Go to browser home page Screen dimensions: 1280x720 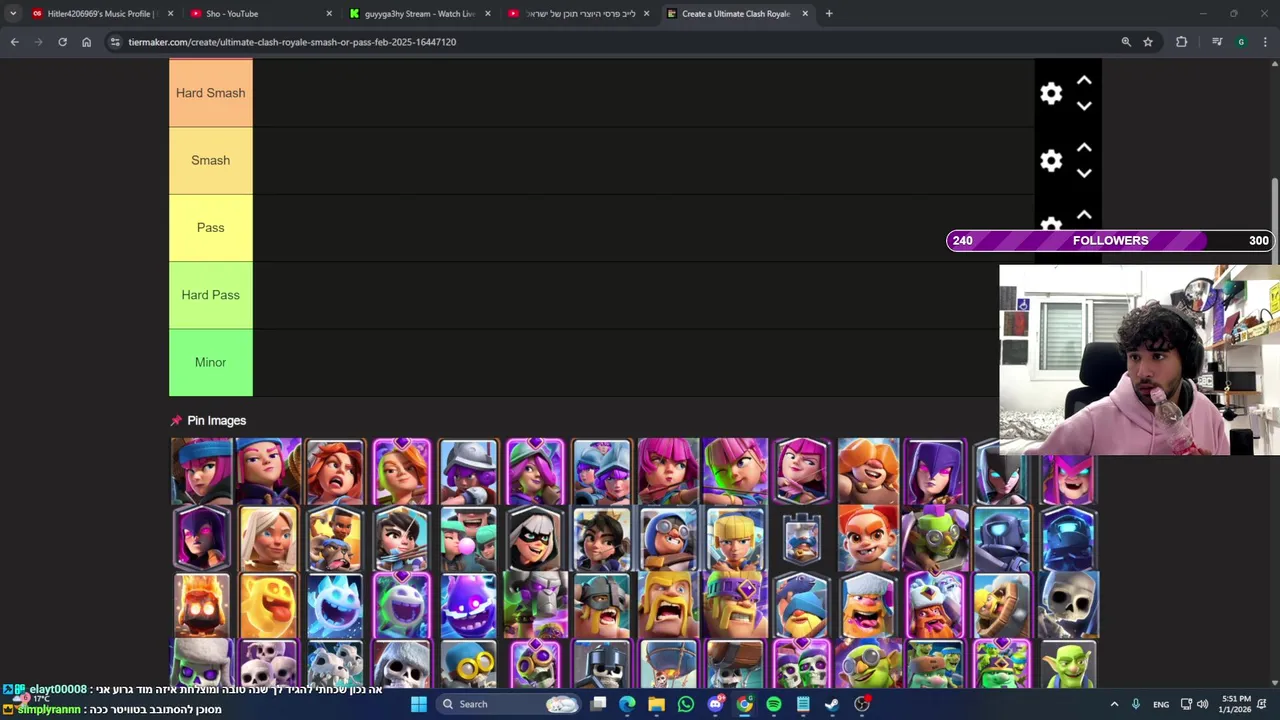pos(86,42)
